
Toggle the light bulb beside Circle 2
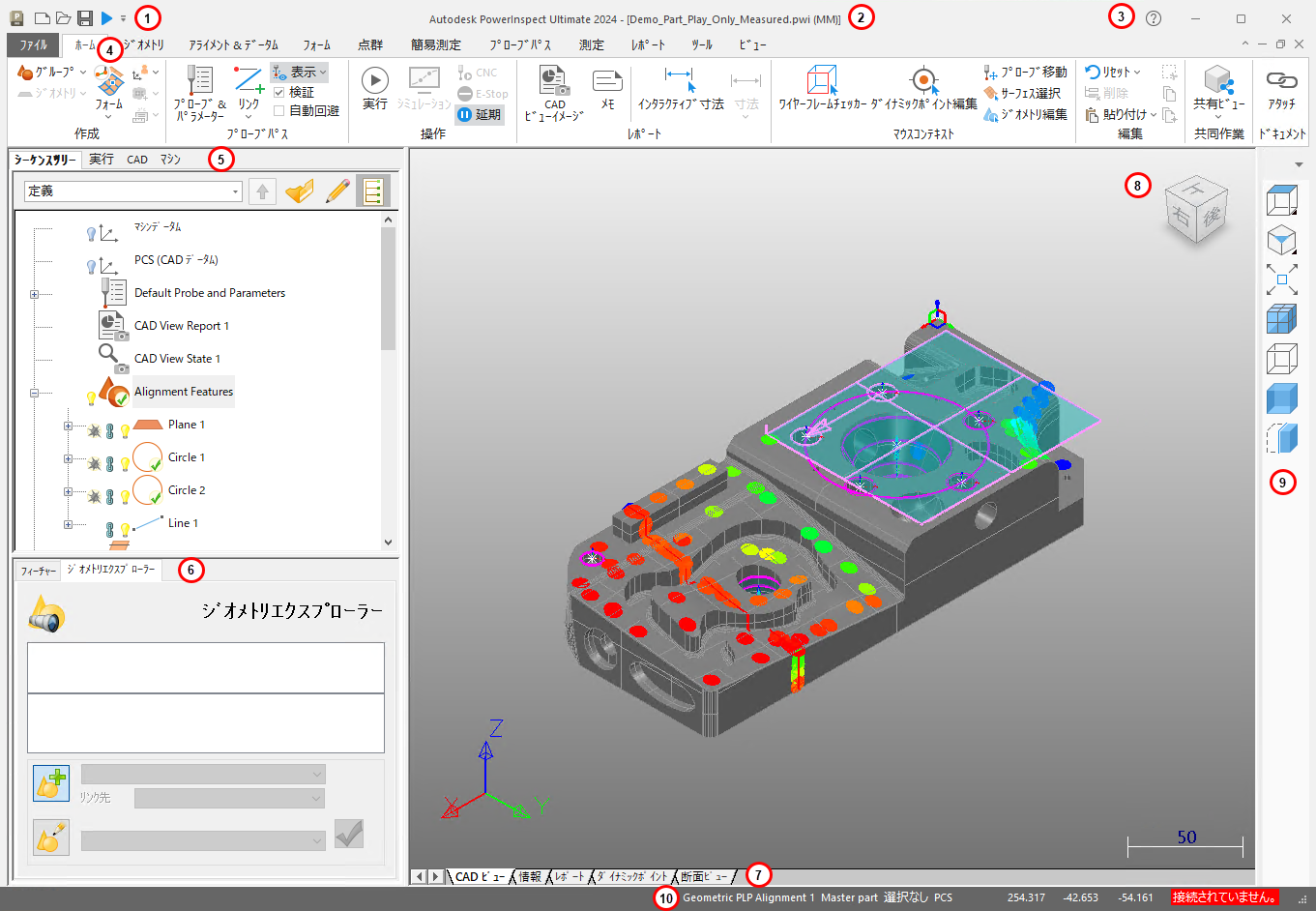point(125,497)
